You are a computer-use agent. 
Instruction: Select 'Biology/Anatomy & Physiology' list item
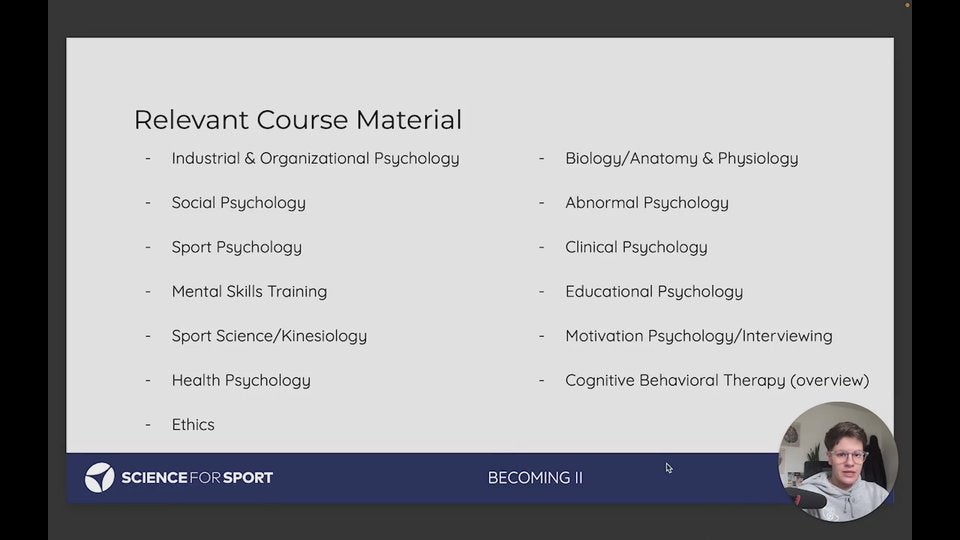click(x=681, y=159)
